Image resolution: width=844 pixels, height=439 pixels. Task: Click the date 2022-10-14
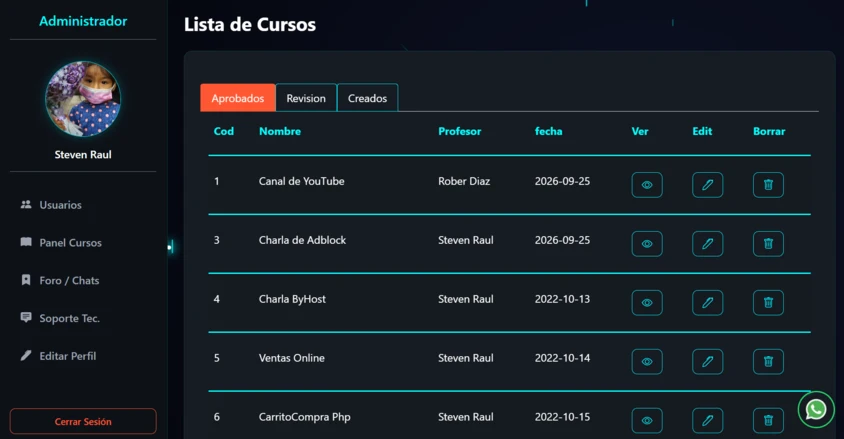click(562, 358)
